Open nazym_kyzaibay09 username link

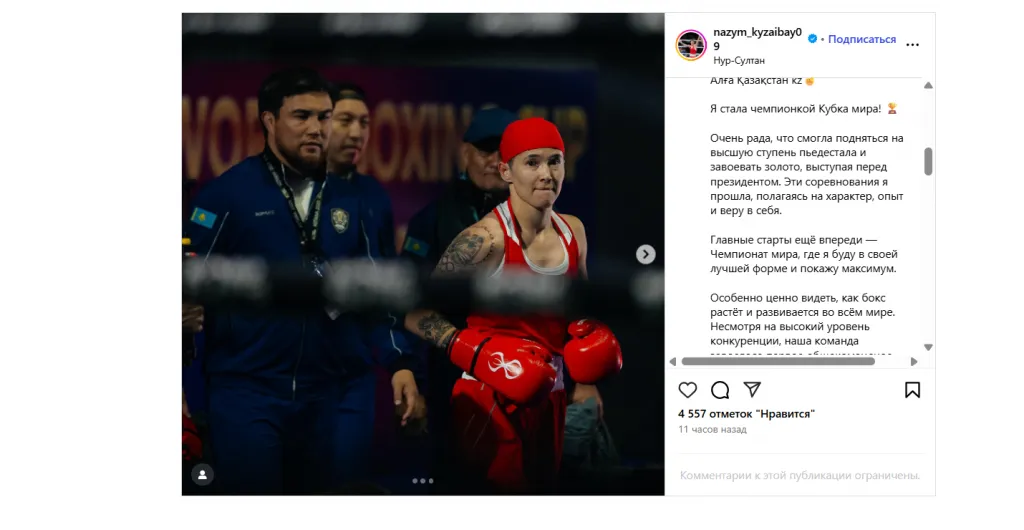(758, 39)
